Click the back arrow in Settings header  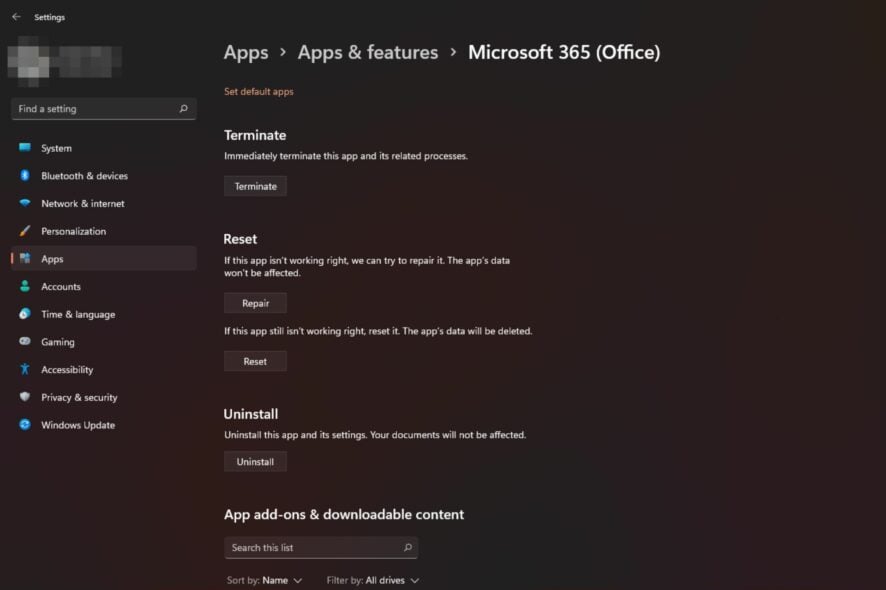pos(16,17)
